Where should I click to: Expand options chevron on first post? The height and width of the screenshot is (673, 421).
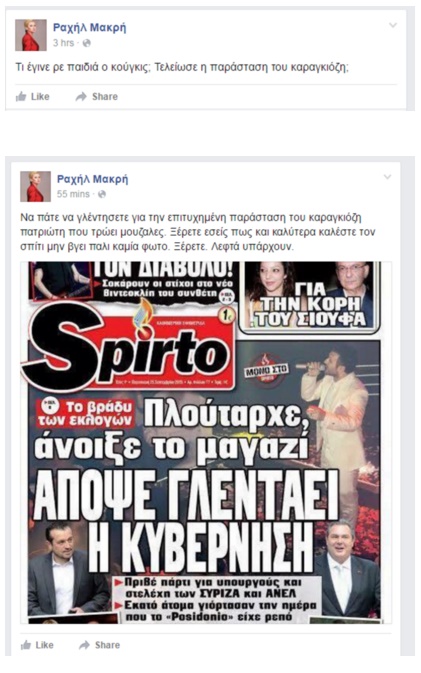(393, 25)
